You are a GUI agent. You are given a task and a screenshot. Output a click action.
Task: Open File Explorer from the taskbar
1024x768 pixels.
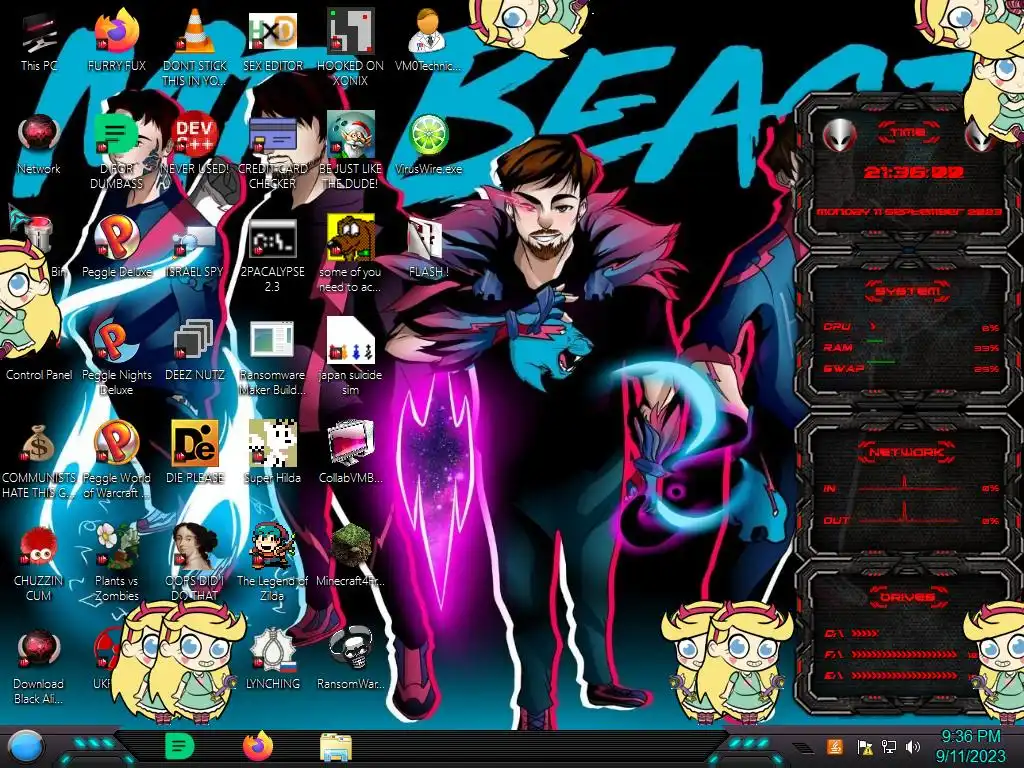point(336,746)
